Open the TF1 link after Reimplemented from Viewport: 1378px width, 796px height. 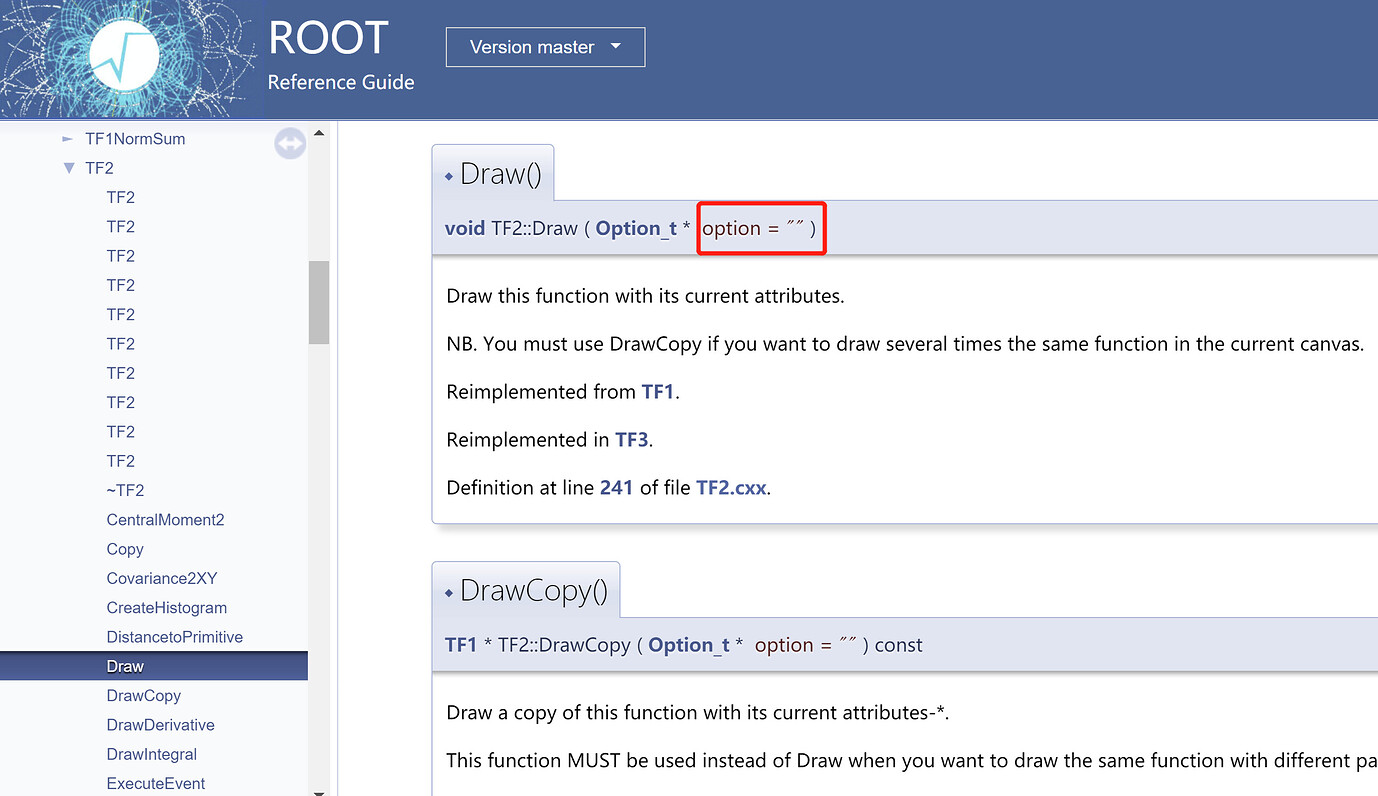click(658, 392)
